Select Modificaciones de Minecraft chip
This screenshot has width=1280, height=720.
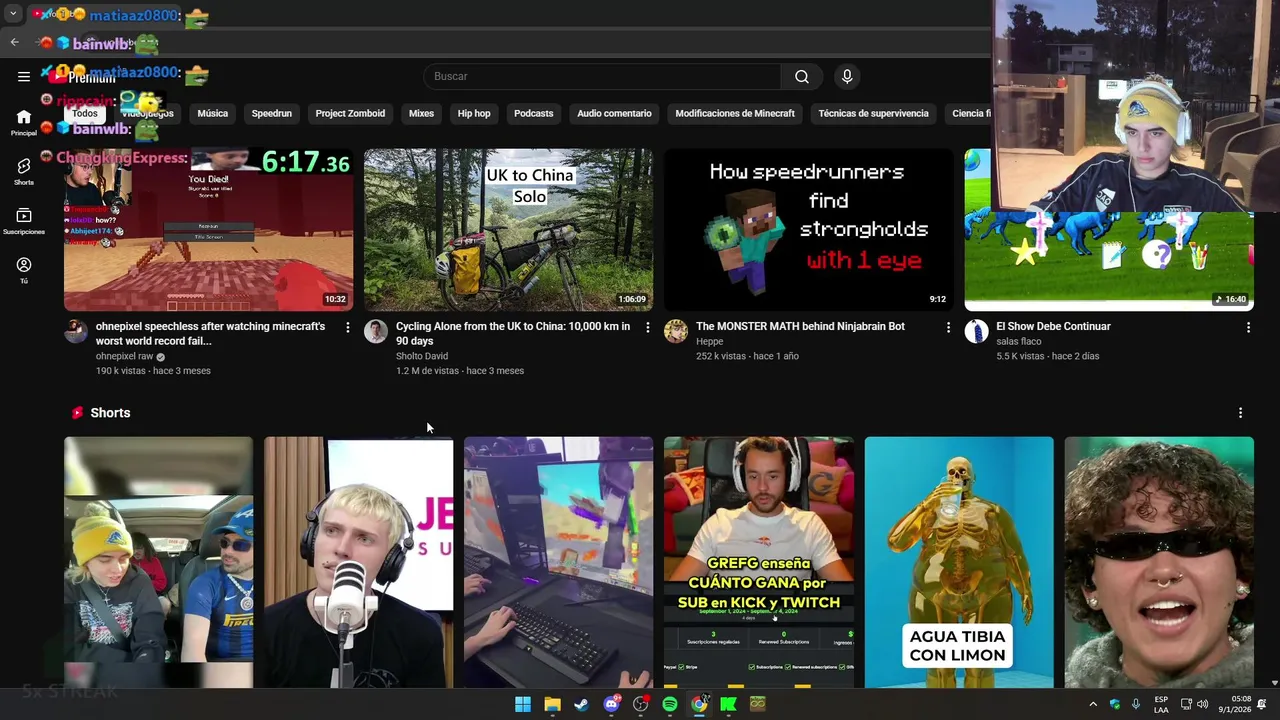(735, 113)
